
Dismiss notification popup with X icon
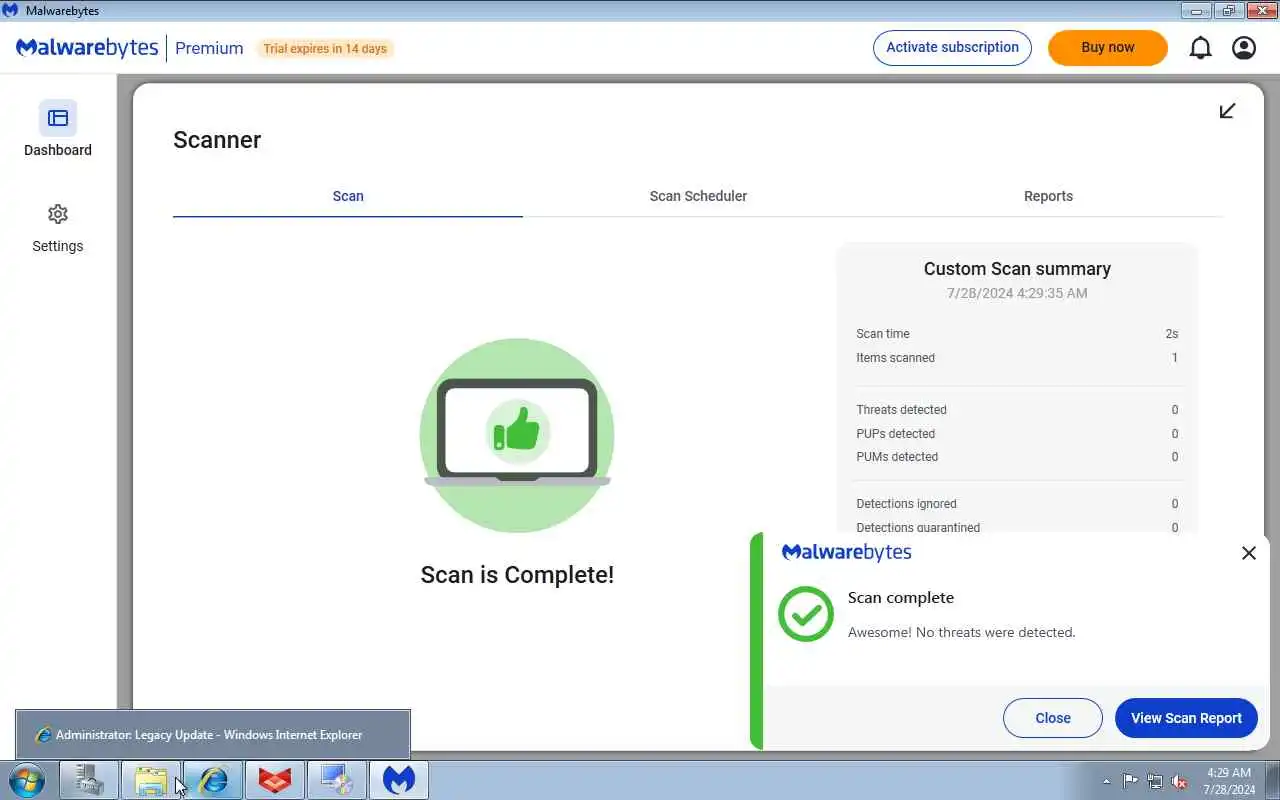point(1249,553)
